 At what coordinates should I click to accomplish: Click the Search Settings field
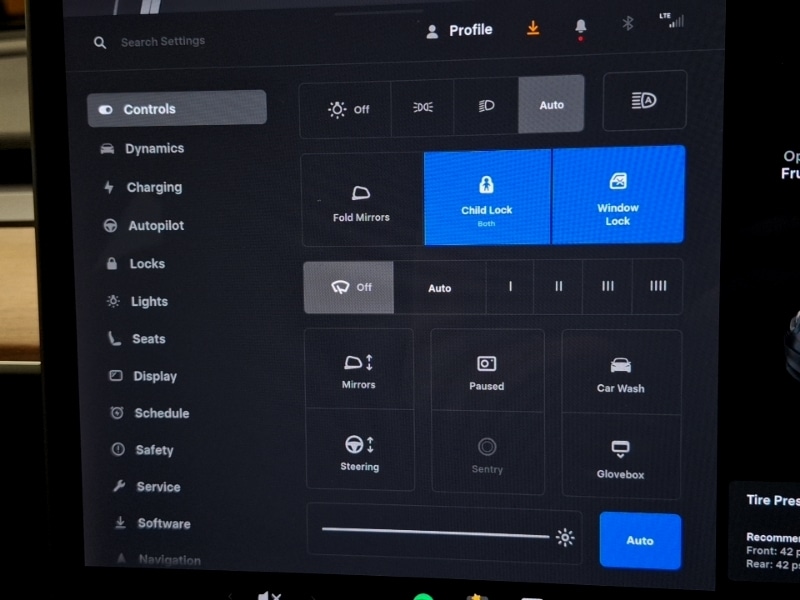tap(163, 42)
